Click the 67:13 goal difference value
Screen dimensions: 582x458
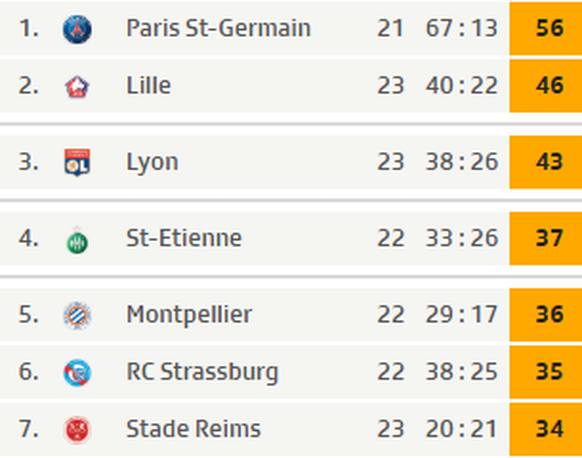(461, 28)
